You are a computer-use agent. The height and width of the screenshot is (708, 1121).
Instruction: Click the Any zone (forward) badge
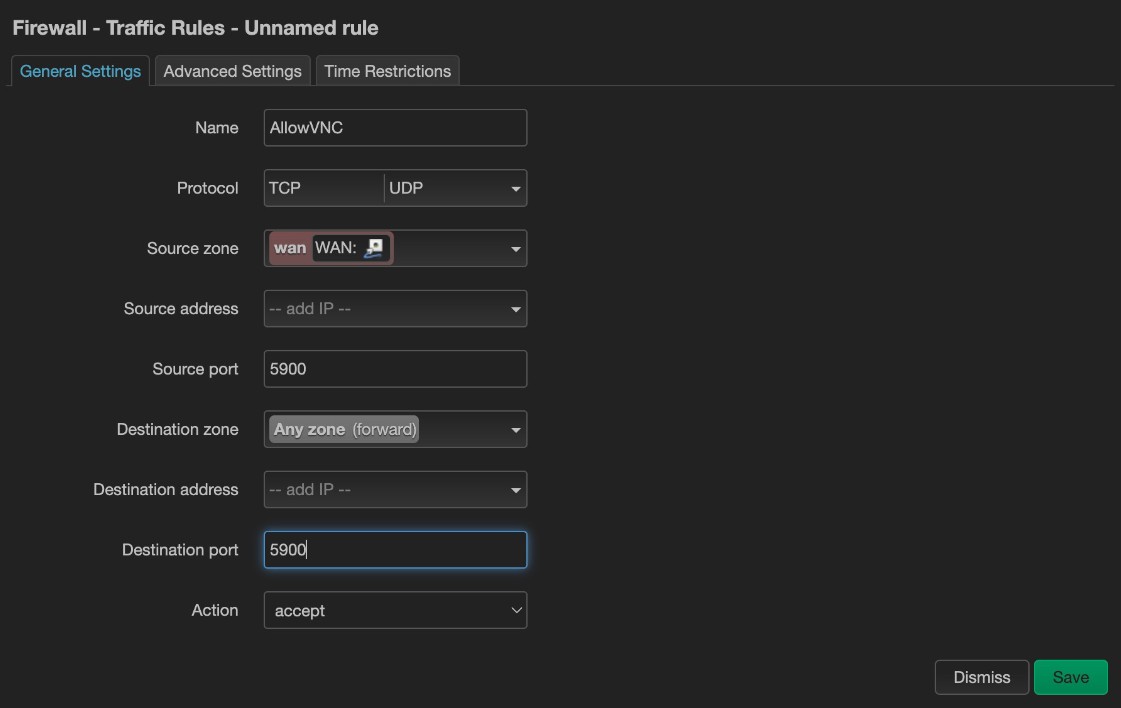344,429
